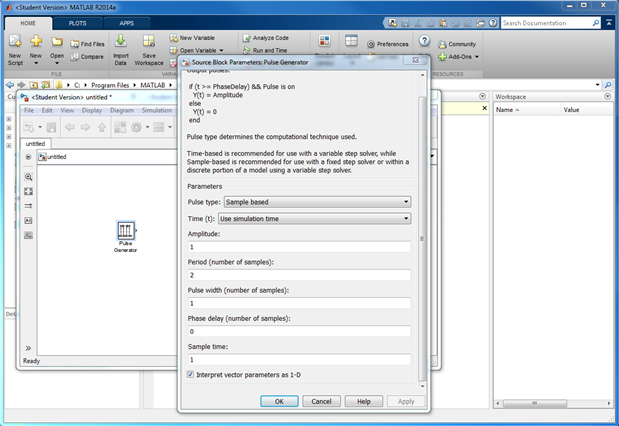The height and width of the screenshot is (426, 619).
Task: Click New Variable in the ribbon
Action: [x=192, y=38]
